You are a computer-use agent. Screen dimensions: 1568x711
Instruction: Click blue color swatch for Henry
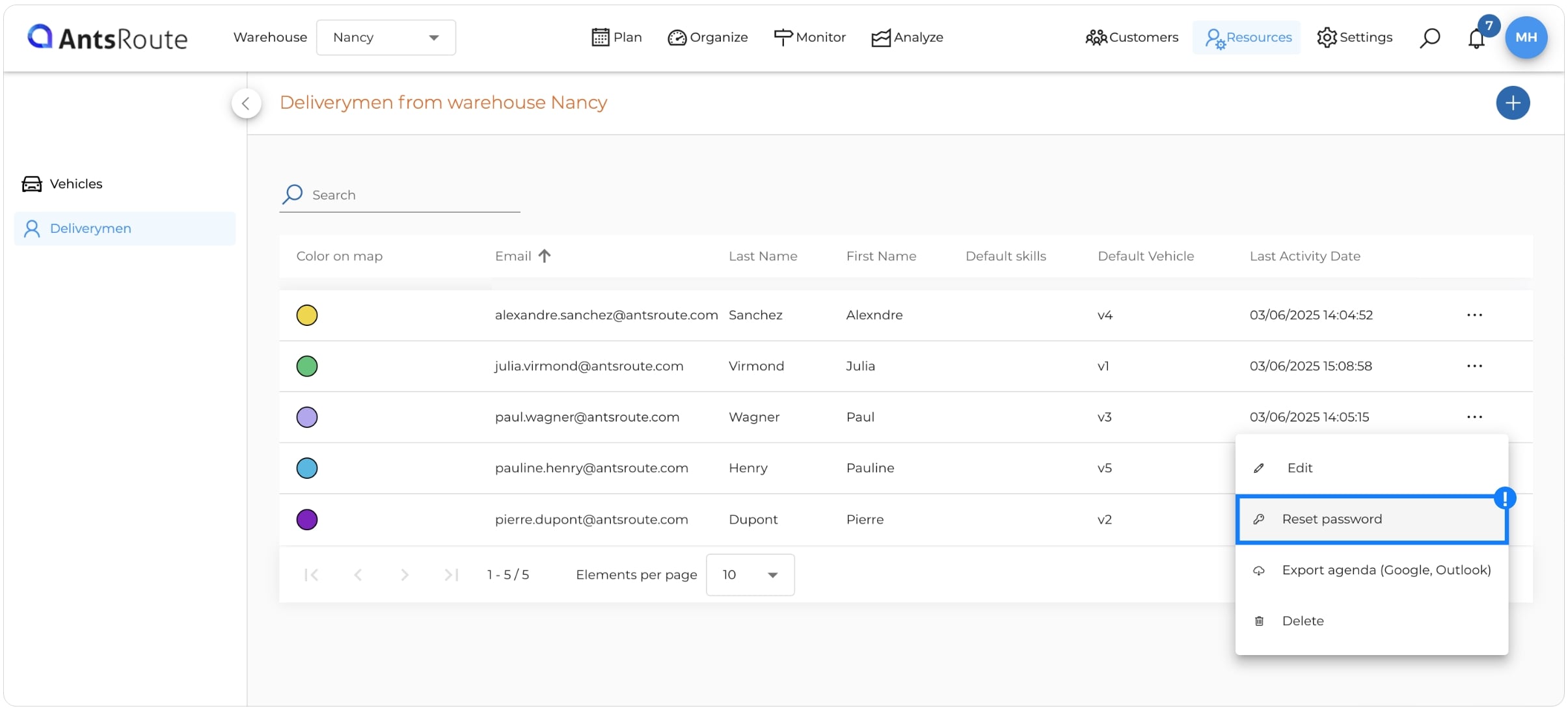(x=307, y=468)
